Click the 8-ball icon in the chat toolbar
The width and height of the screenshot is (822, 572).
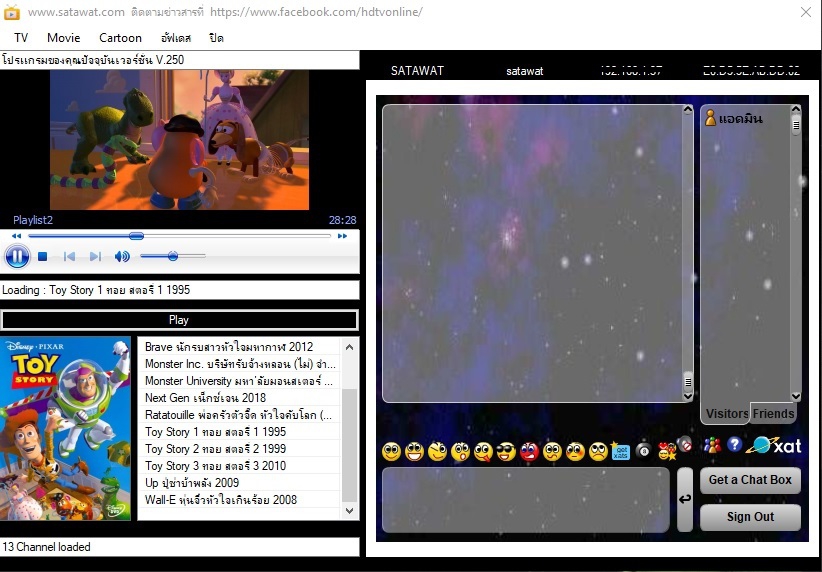point(643,450)
